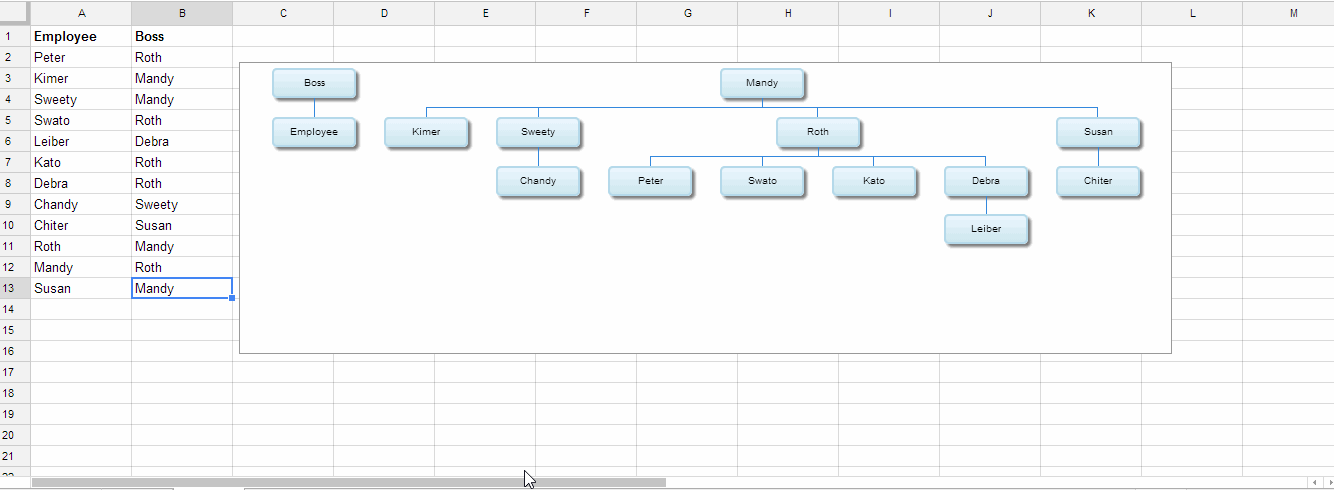Click the Peter node in org chart
The width and height of the screenshot is (1334, 490).
(650, 181)
